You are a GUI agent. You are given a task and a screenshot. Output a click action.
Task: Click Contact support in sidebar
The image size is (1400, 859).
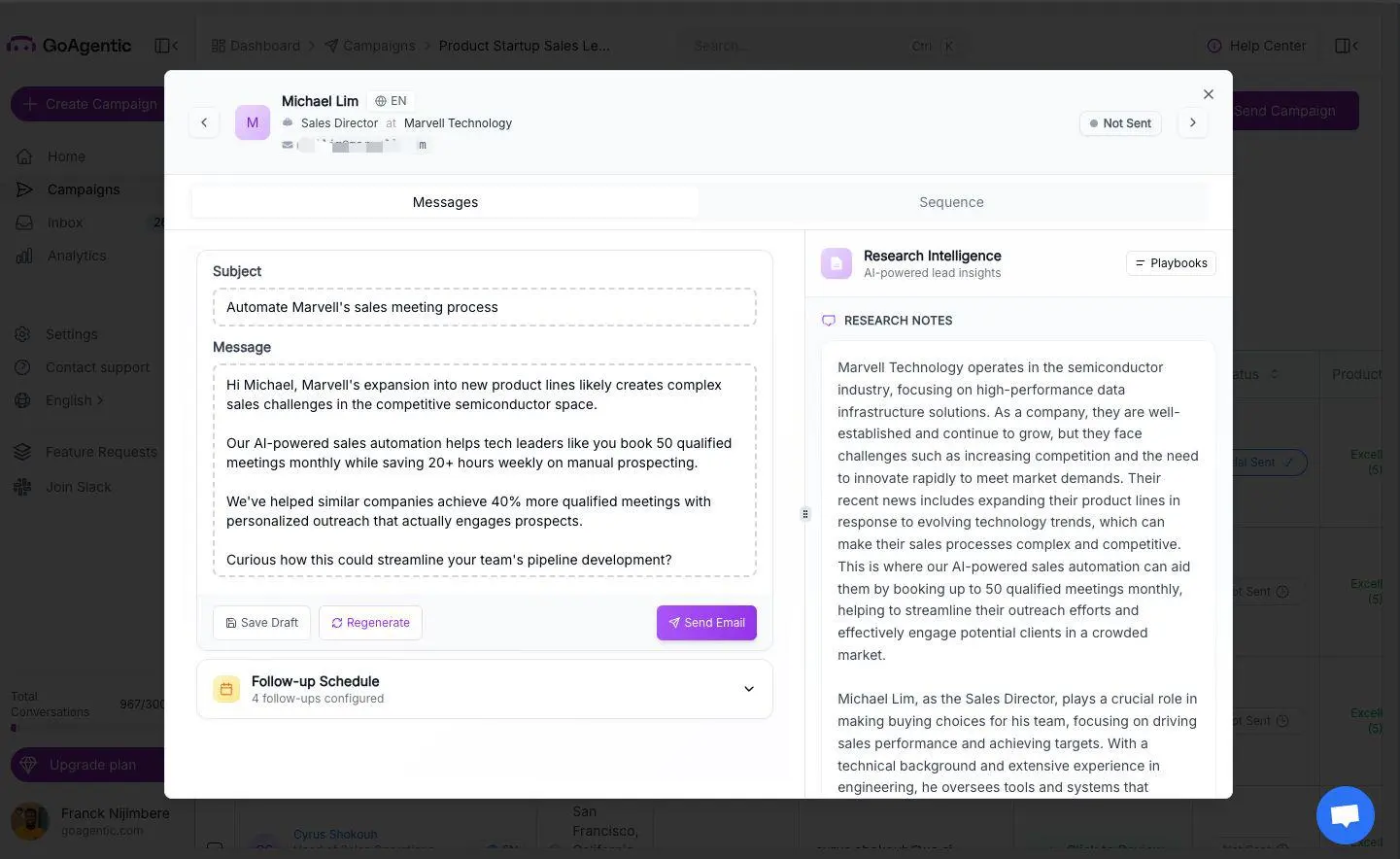tap(97, 367)
